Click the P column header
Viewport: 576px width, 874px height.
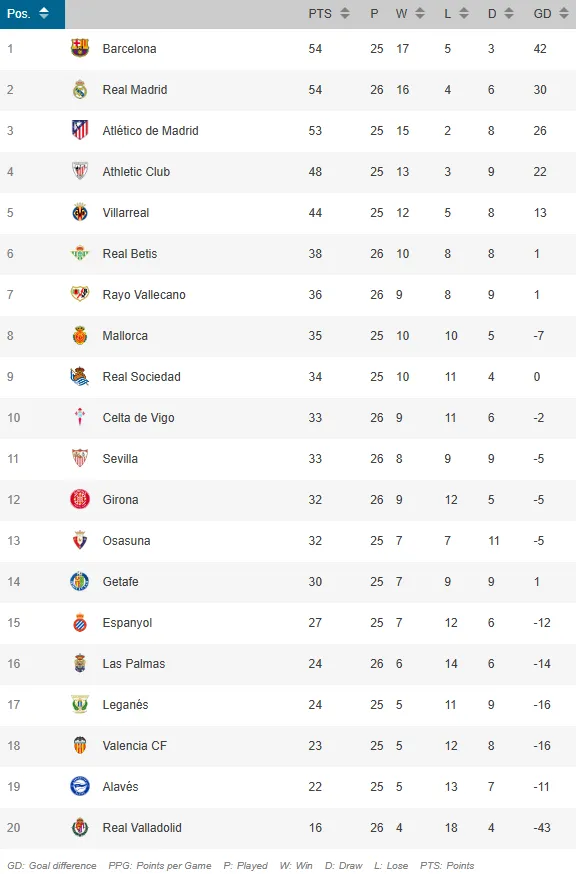pyautogui.click(x=375, y=13)
